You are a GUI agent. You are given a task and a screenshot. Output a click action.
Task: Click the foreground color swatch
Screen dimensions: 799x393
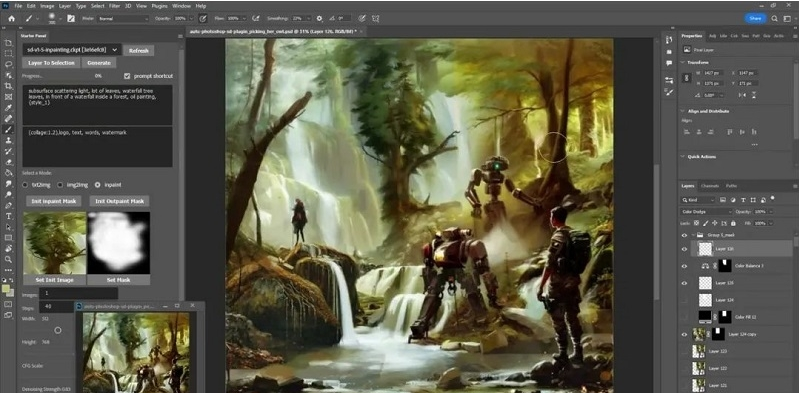tap(6, 289)
